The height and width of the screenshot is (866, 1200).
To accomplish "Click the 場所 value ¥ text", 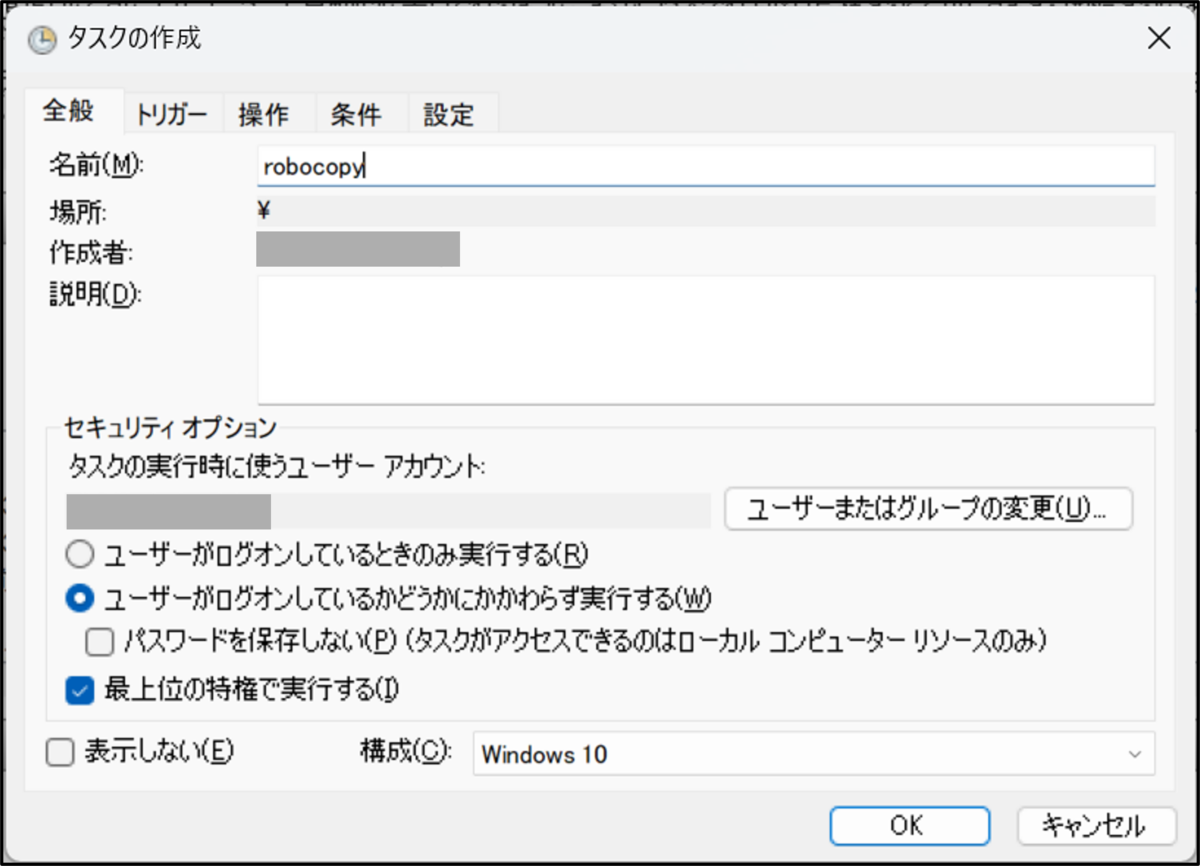I will pos(266,210).
